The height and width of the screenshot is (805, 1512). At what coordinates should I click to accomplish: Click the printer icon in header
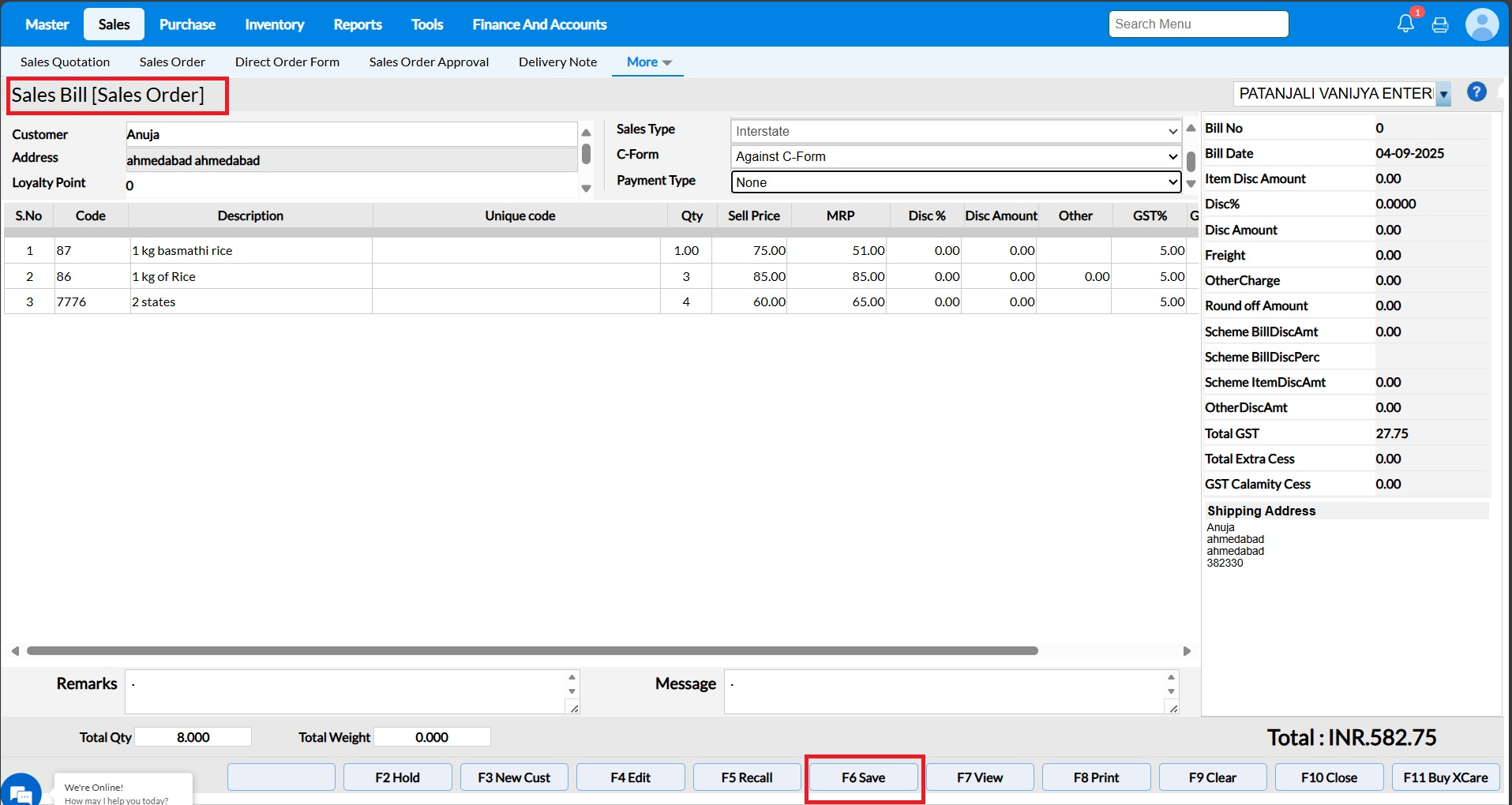(1440, 24)
